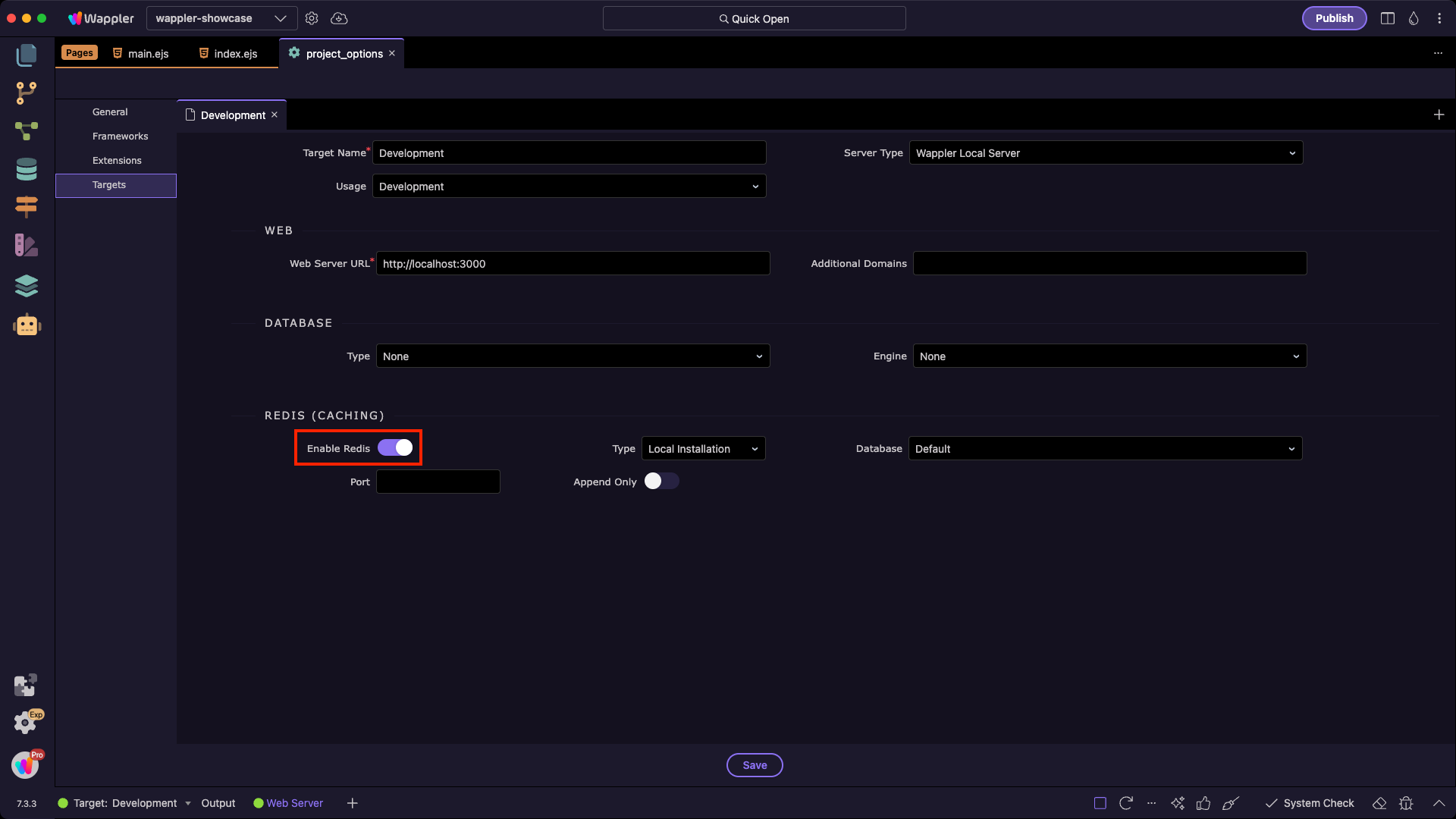Click the Save button

coord(755,765)
